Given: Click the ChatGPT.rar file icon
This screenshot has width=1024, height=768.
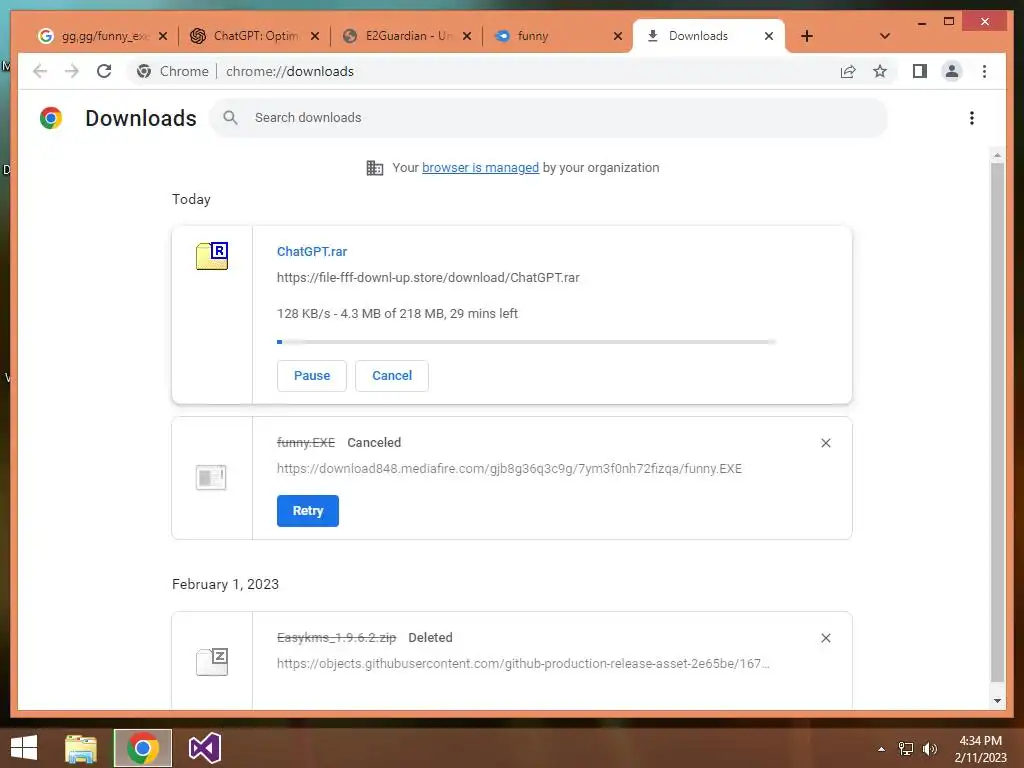Looking at the screenshot, I should (x=212, y=255).
